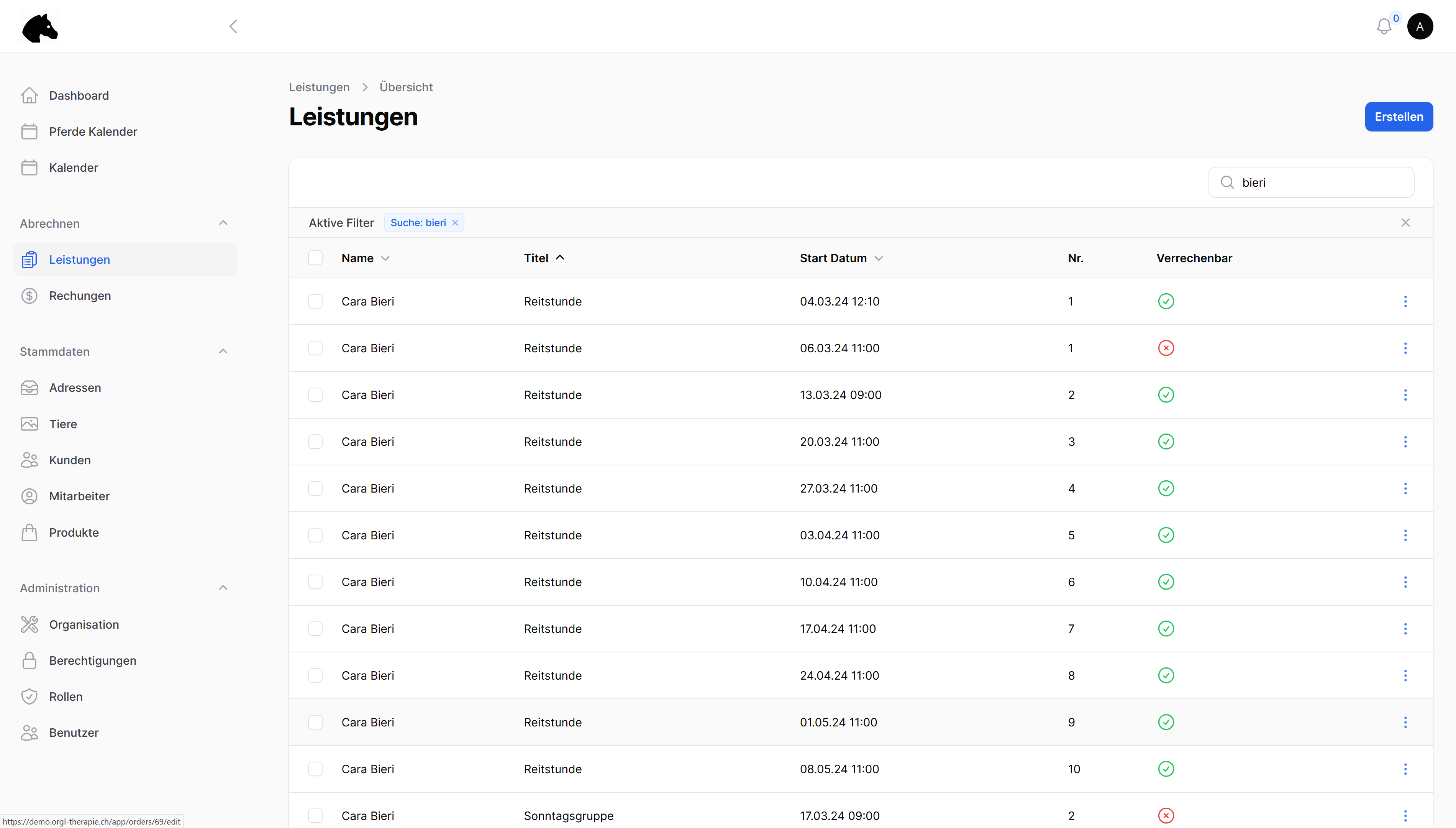Select the row dated 06.03.24 11:00
The image size is (1456, 828).
pos(315,348)
